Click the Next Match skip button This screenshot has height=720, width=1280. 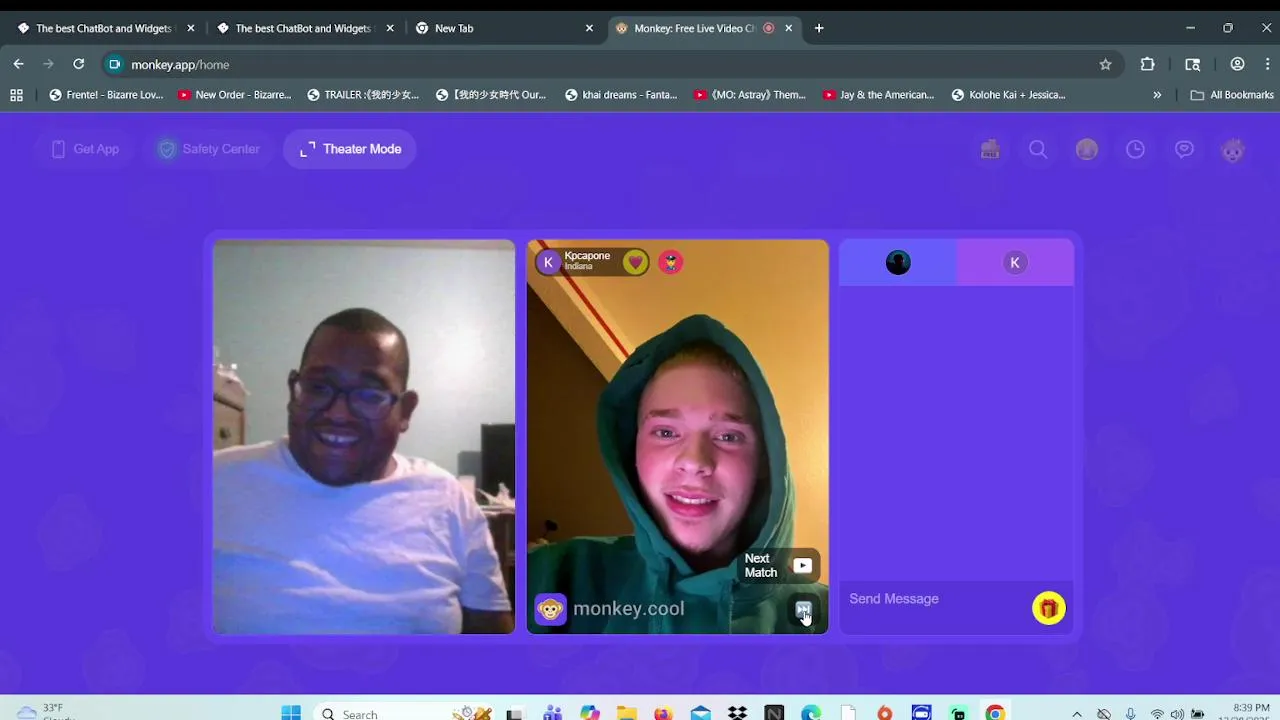tap(803, 610)
